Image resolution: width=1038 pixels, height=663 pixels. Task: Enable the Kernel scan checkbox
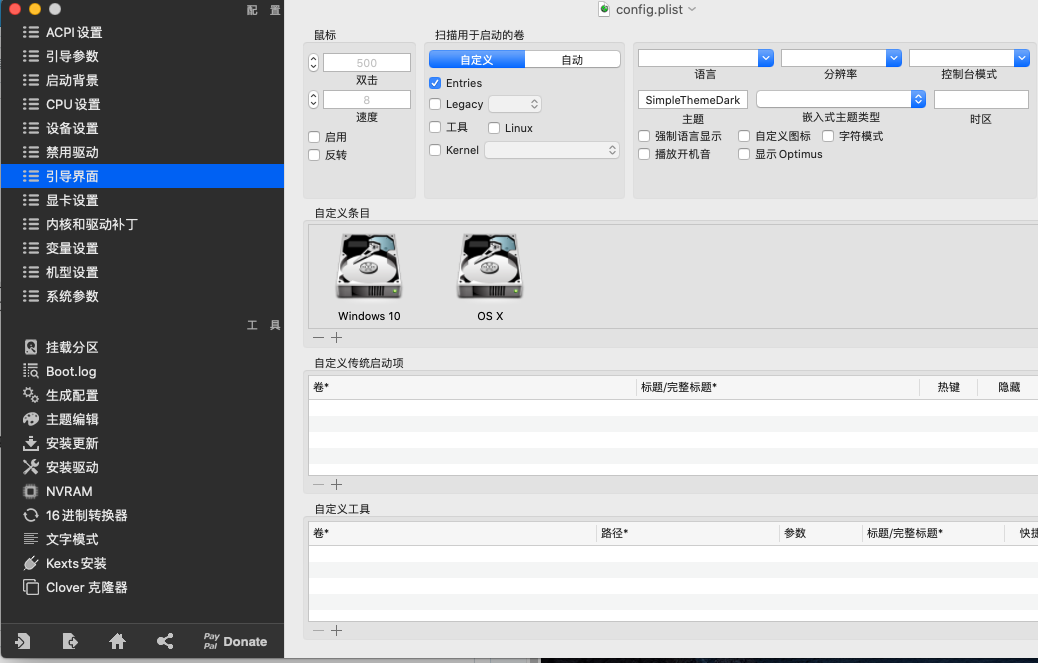click(435, 150)
